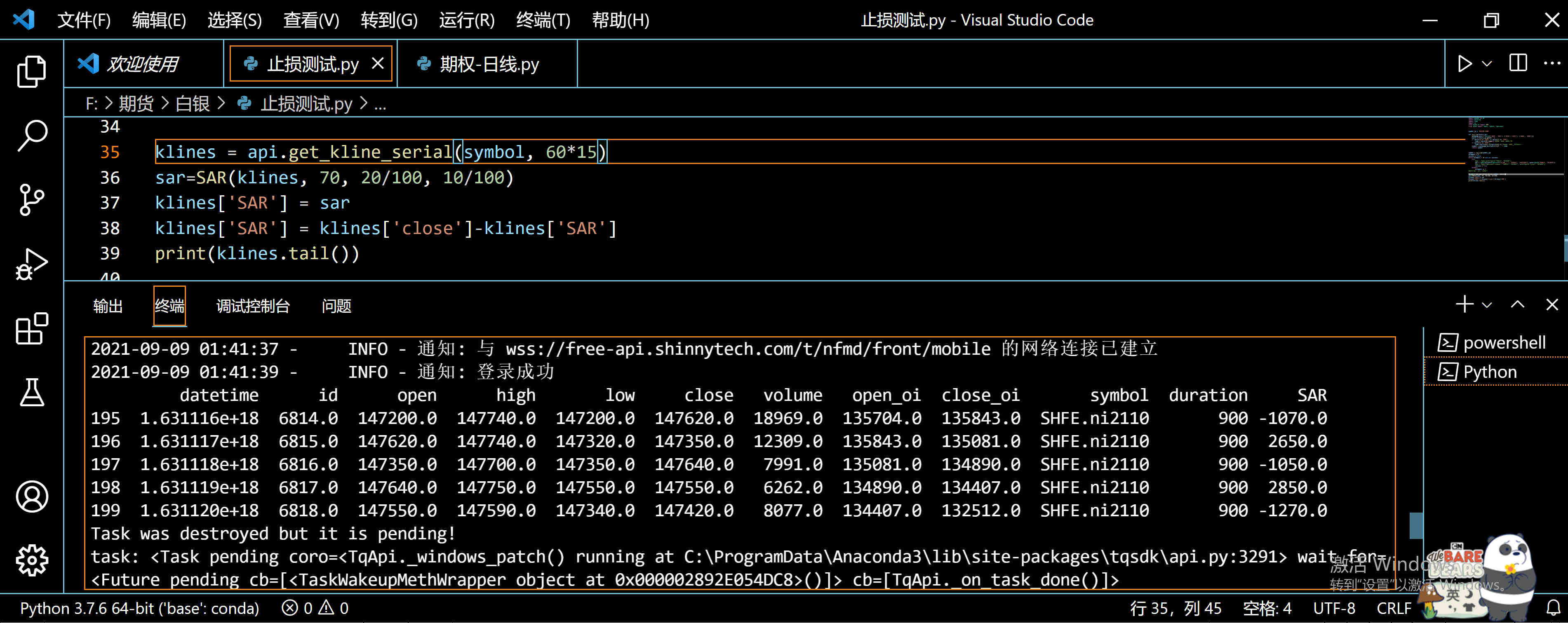Image resolution: width=1568 pixels, height=623 pixels.
Task: Click the terminal scrollbar thumb
Action: pyautogui.click(x=1416, y=525)
